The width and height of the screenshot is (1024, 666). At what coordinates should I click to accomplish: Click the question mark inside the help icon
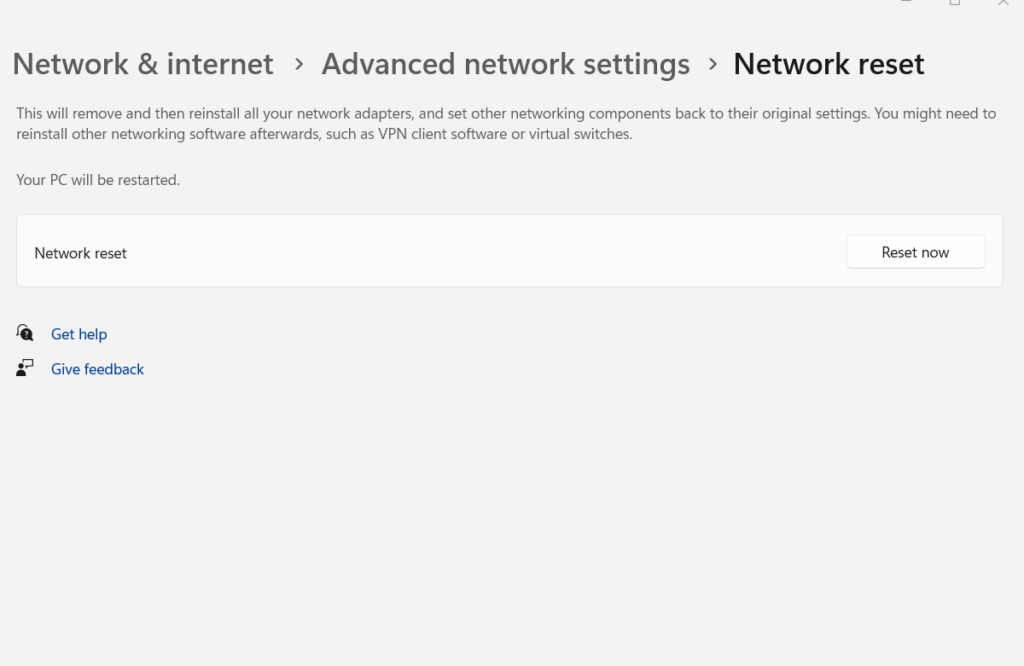pyautogui.click(x=28, y=335)
